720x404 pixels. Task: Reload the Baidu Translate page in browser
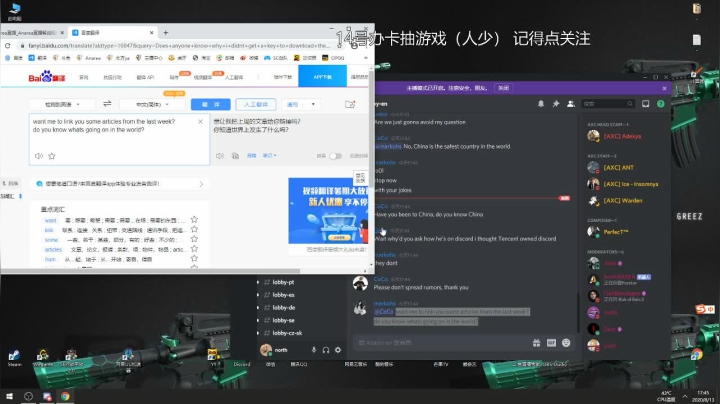(7, 45)
